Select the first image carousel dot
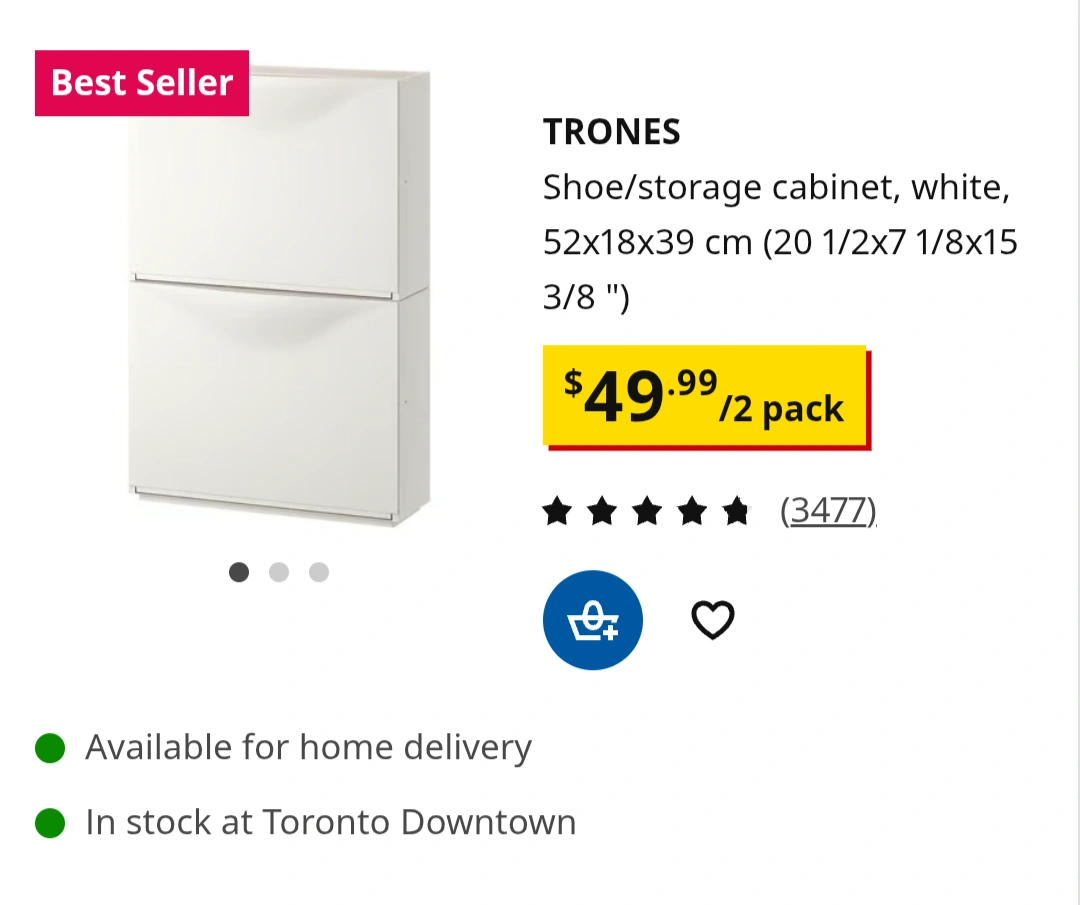Screen dimensions: 1080x905 [239, 572]
